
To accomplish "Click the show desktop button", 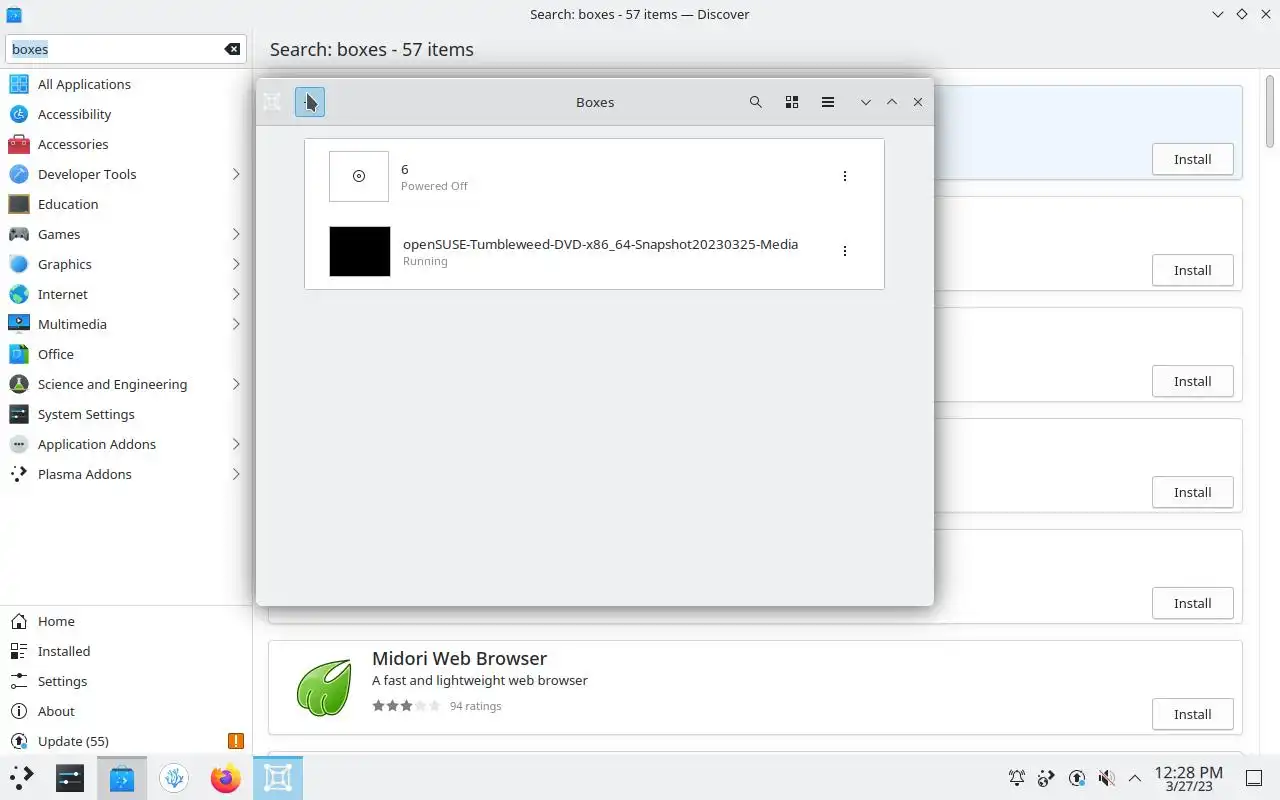I will pyautogui.click(x=1254, y=778).
